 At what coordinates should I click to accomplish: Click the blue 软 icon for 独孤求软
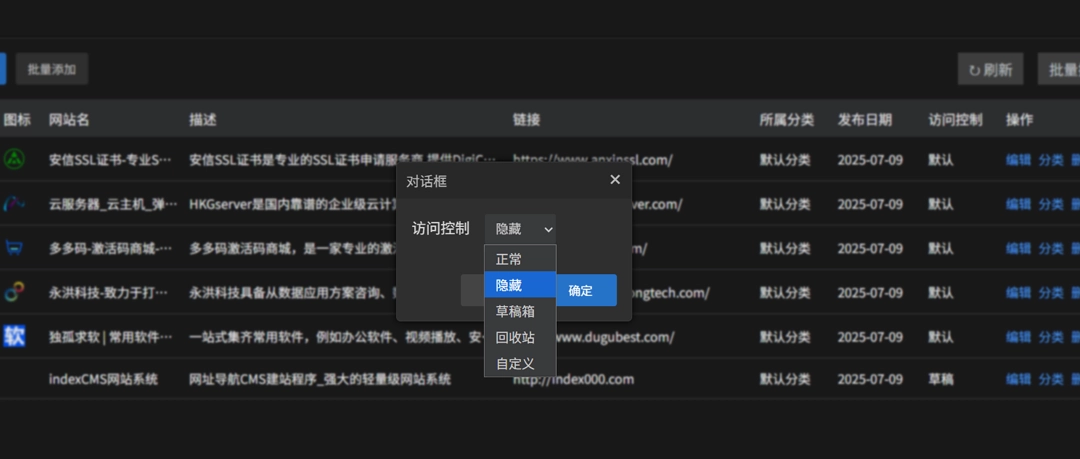[14, 336]
